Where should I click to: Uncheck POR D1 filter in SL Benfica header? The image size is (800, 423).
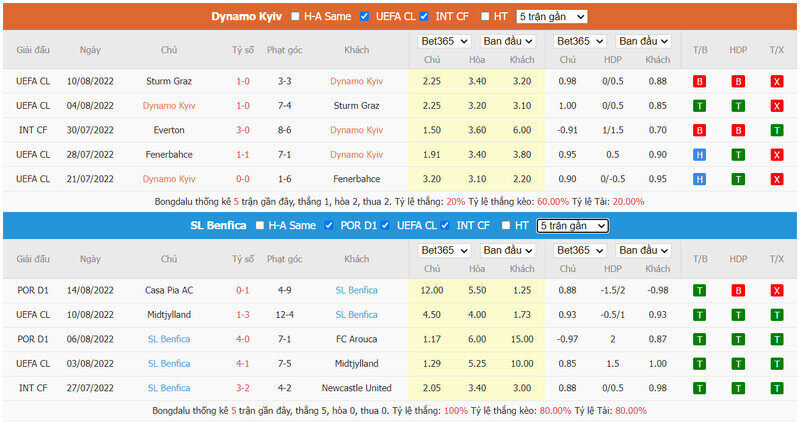click(x=329, y=226)
